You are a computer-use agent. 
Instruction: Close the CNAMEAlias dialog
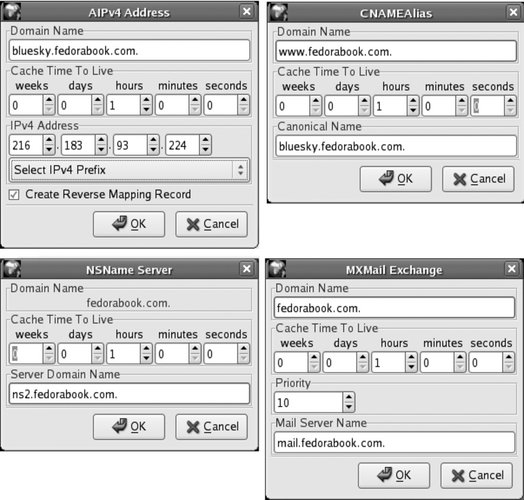[513, 12]
